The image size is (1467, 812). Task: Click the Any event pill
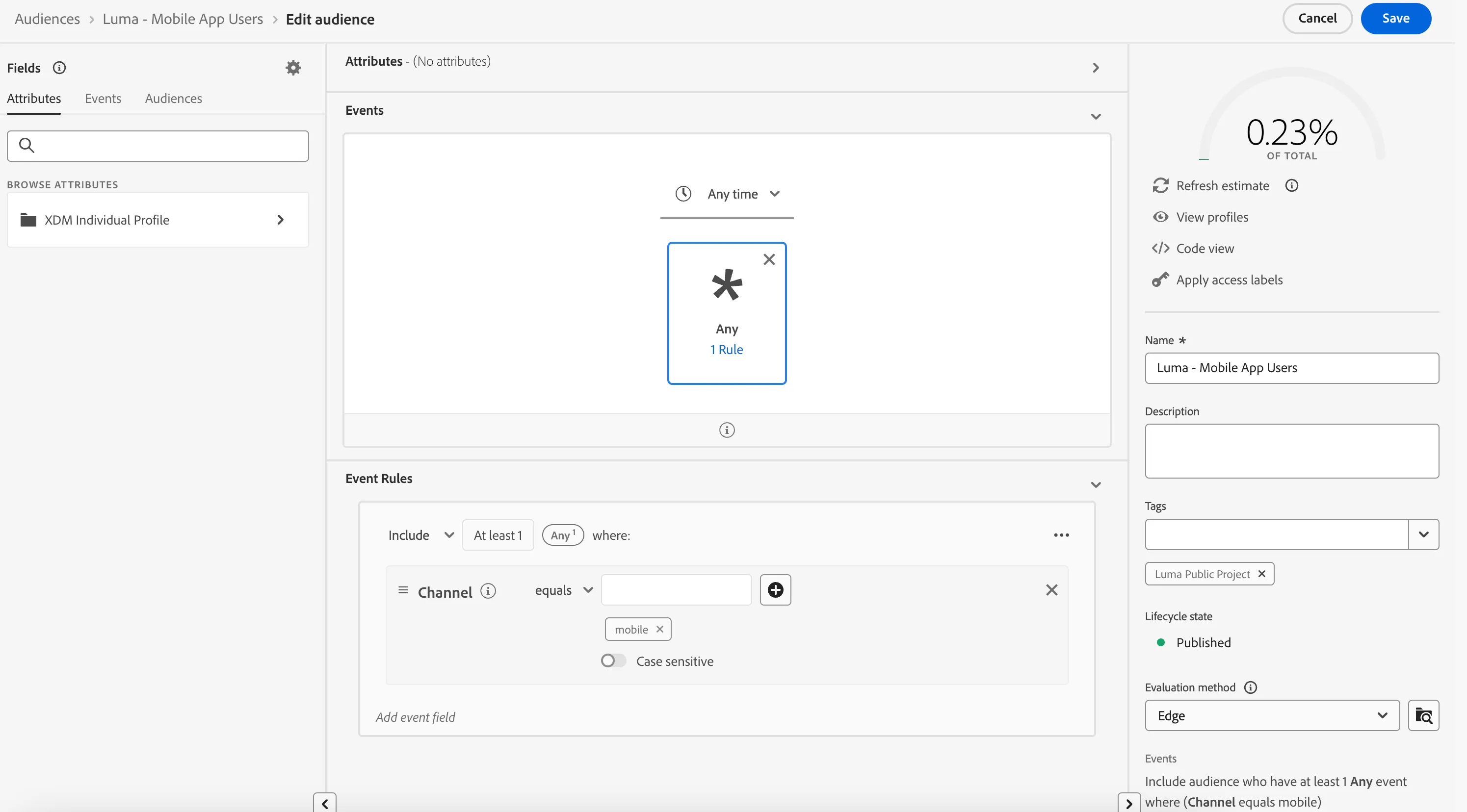point(563,535)
